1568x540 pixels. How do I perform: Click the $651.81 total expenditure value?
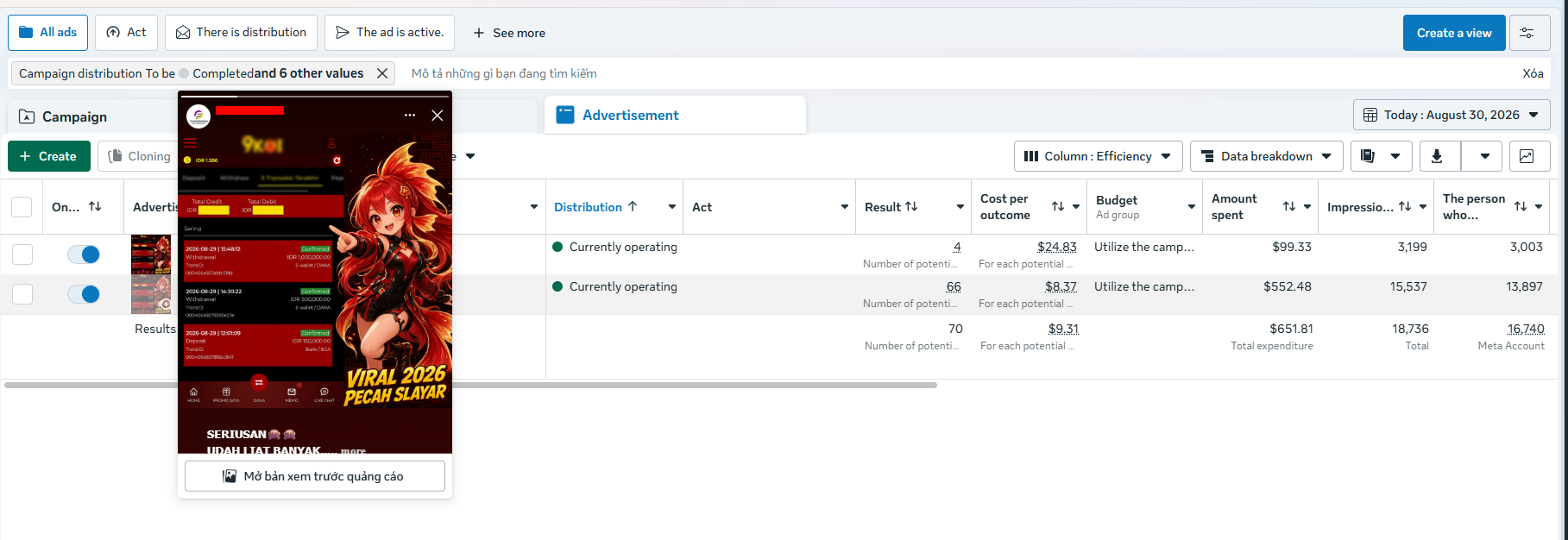pyautogui.click(x=1291, y=329)
